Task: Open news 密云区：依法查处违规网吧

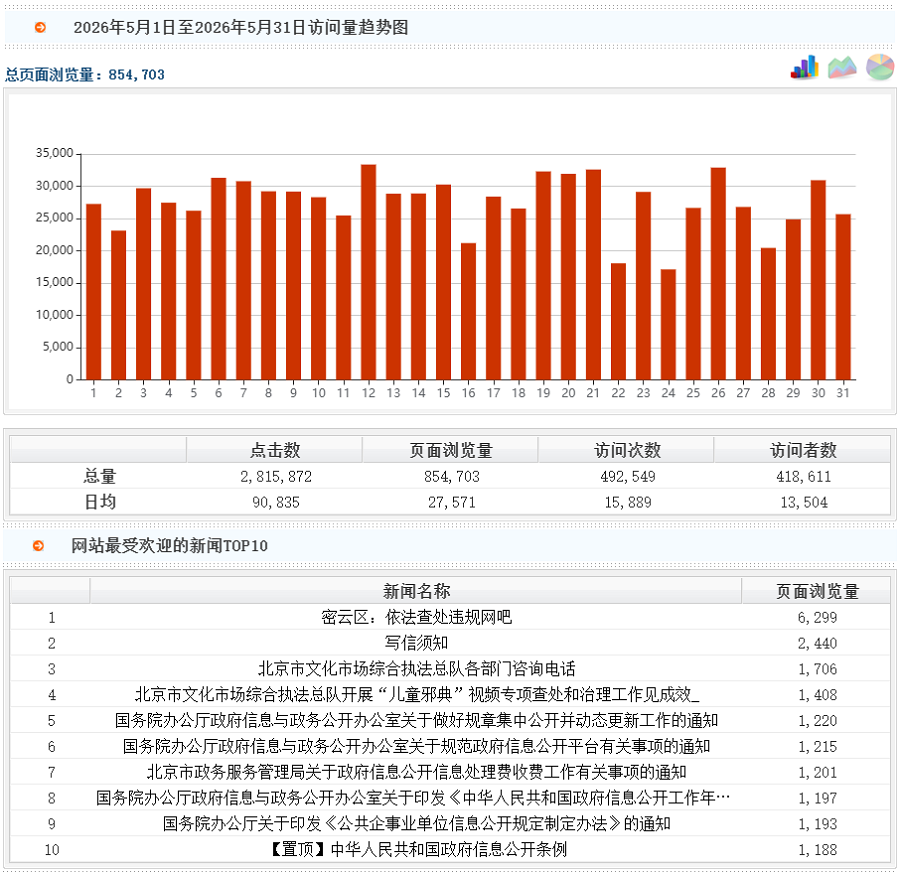Action: 416,617
